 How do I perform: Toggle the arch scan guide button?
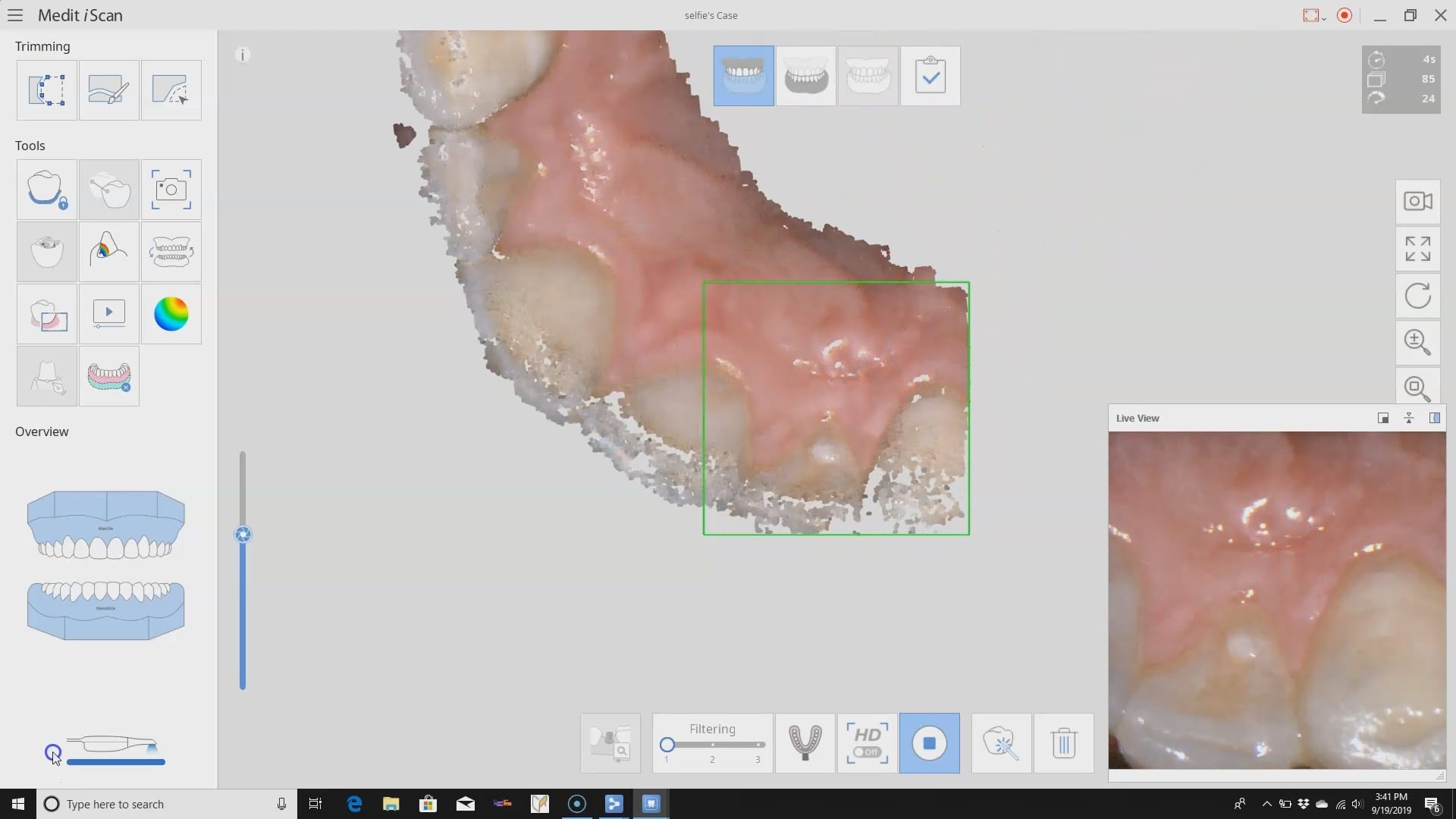coord(805,743)
